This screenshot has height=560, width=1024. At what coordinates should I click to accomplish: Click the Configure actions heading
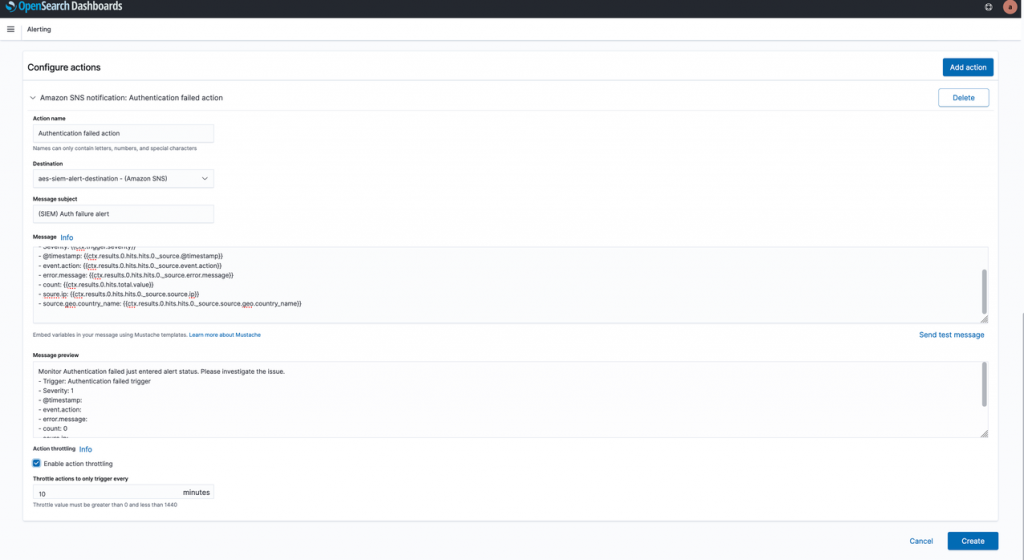(x=64, y=67)
